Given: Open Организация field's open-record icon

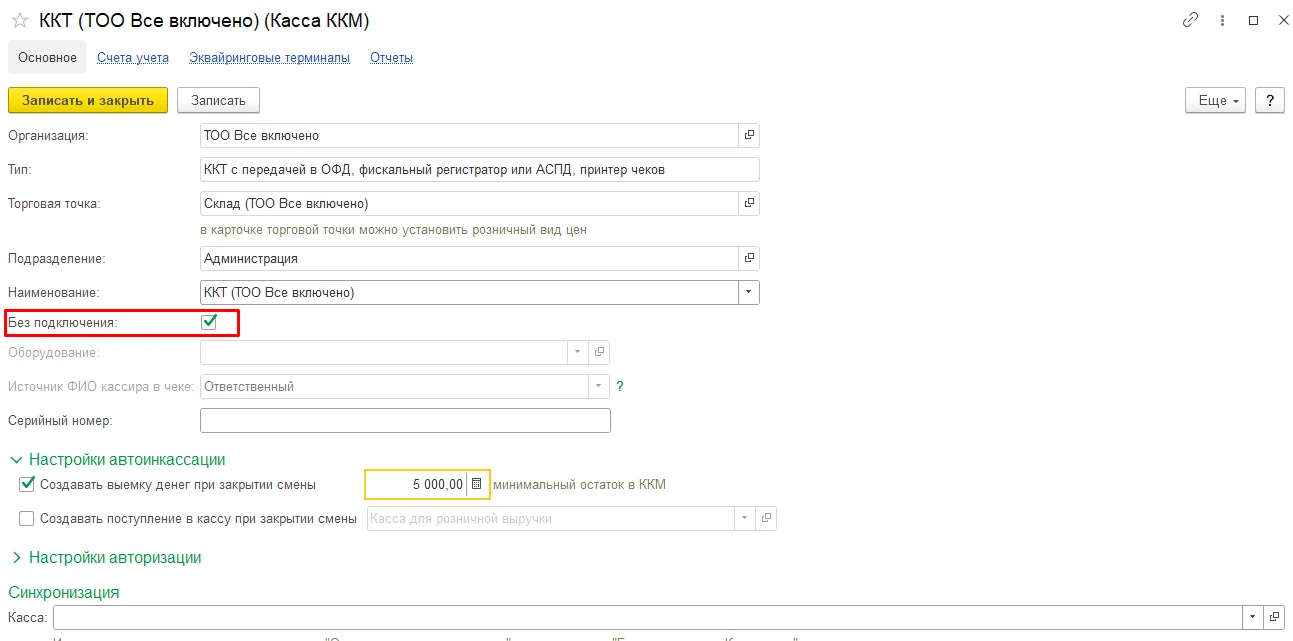Looking at the screenshot, I should [x=749, y=135].
